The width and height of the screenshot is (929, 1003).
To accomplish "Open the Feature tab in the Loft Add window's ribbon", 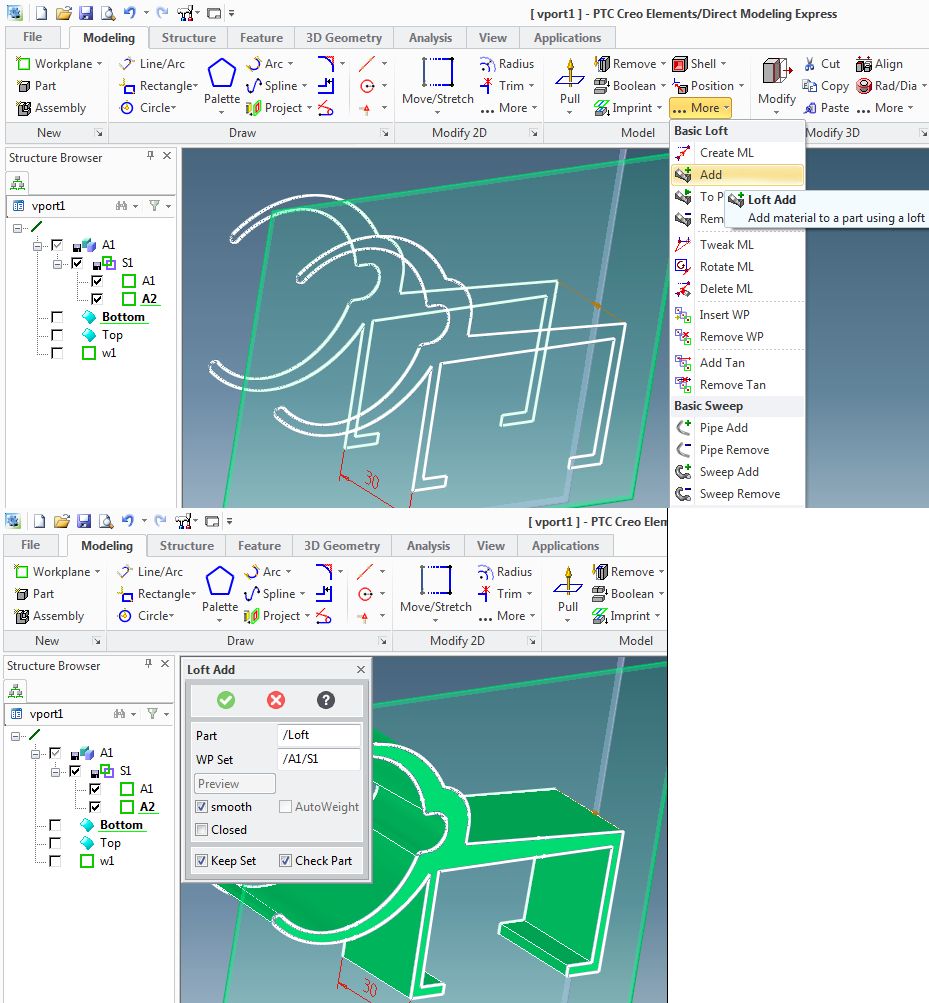I will click(259, 546).
